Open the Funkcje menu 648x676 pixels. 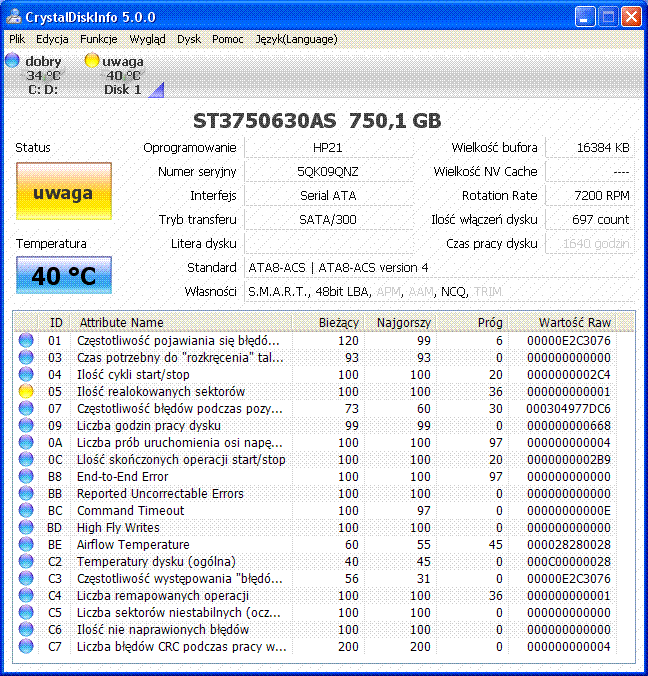tap(99, 39)
